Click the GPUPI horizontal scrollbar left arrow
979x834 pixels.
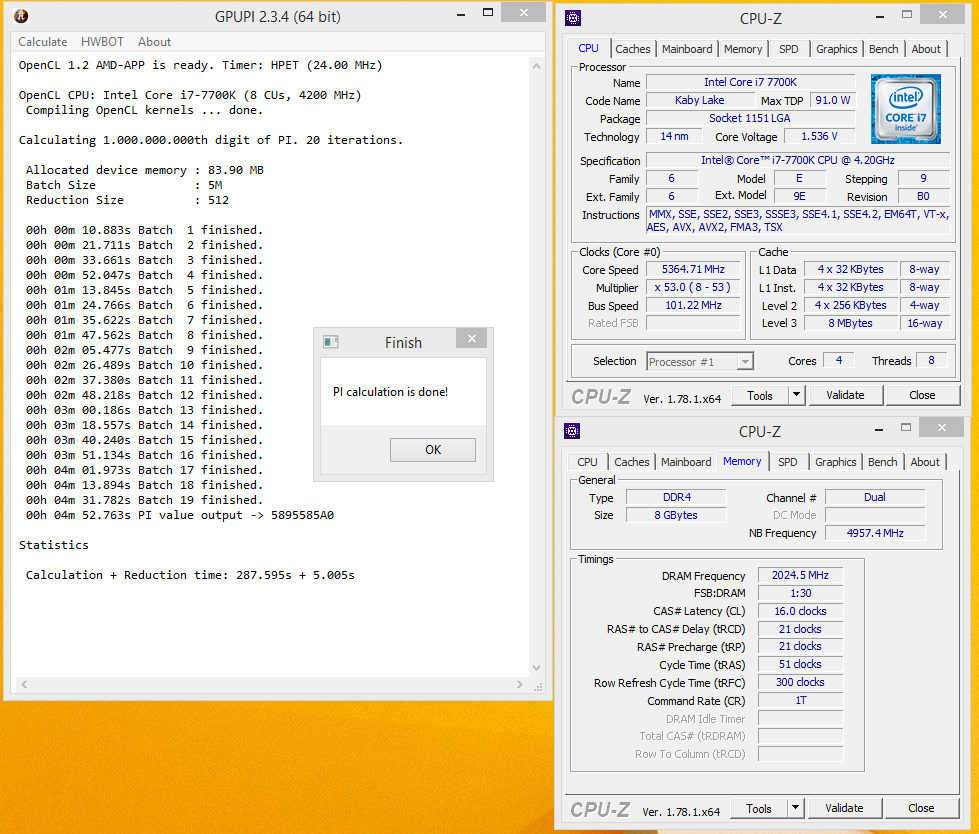point(24,684)
